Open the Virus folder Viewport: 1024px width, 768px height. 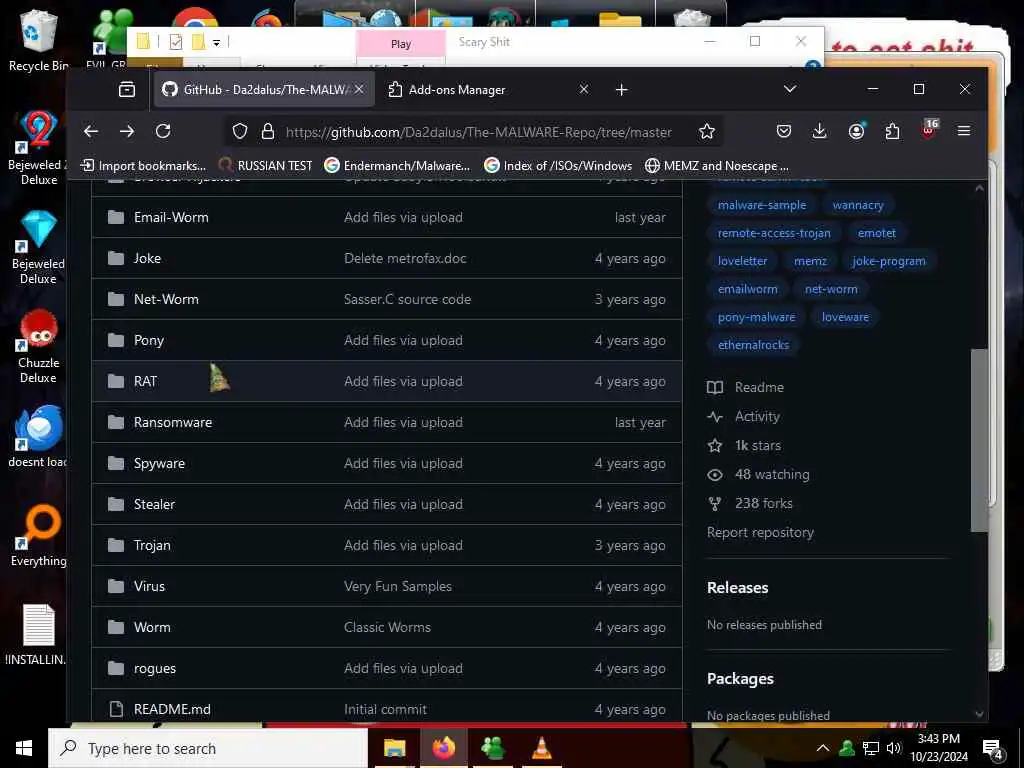149,586
